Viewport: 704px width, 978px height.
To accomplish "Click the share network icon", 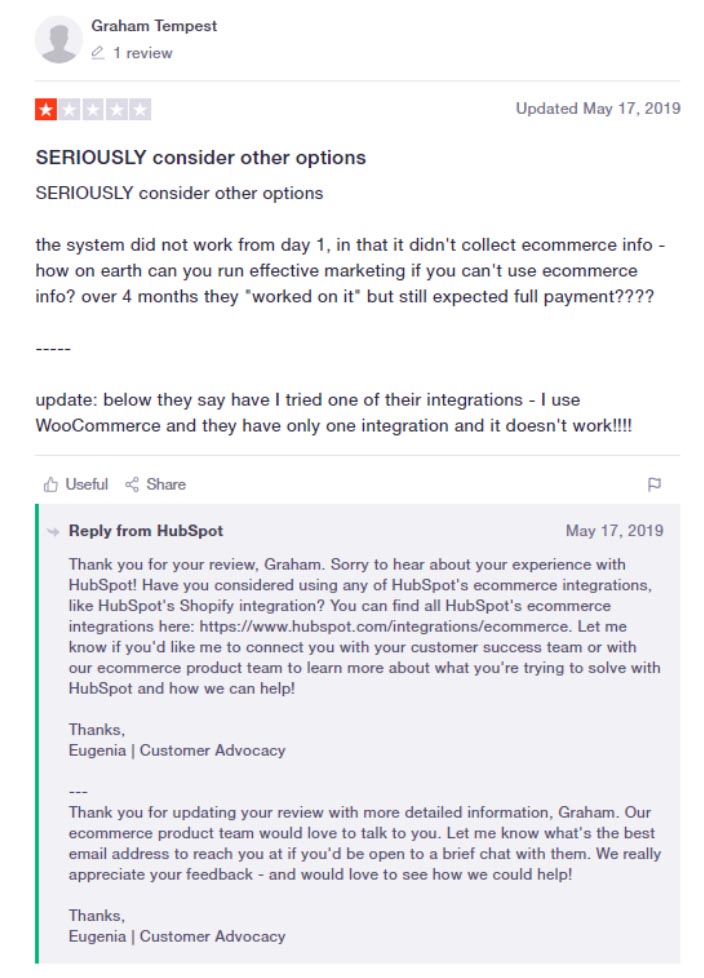I will point(132,485).
